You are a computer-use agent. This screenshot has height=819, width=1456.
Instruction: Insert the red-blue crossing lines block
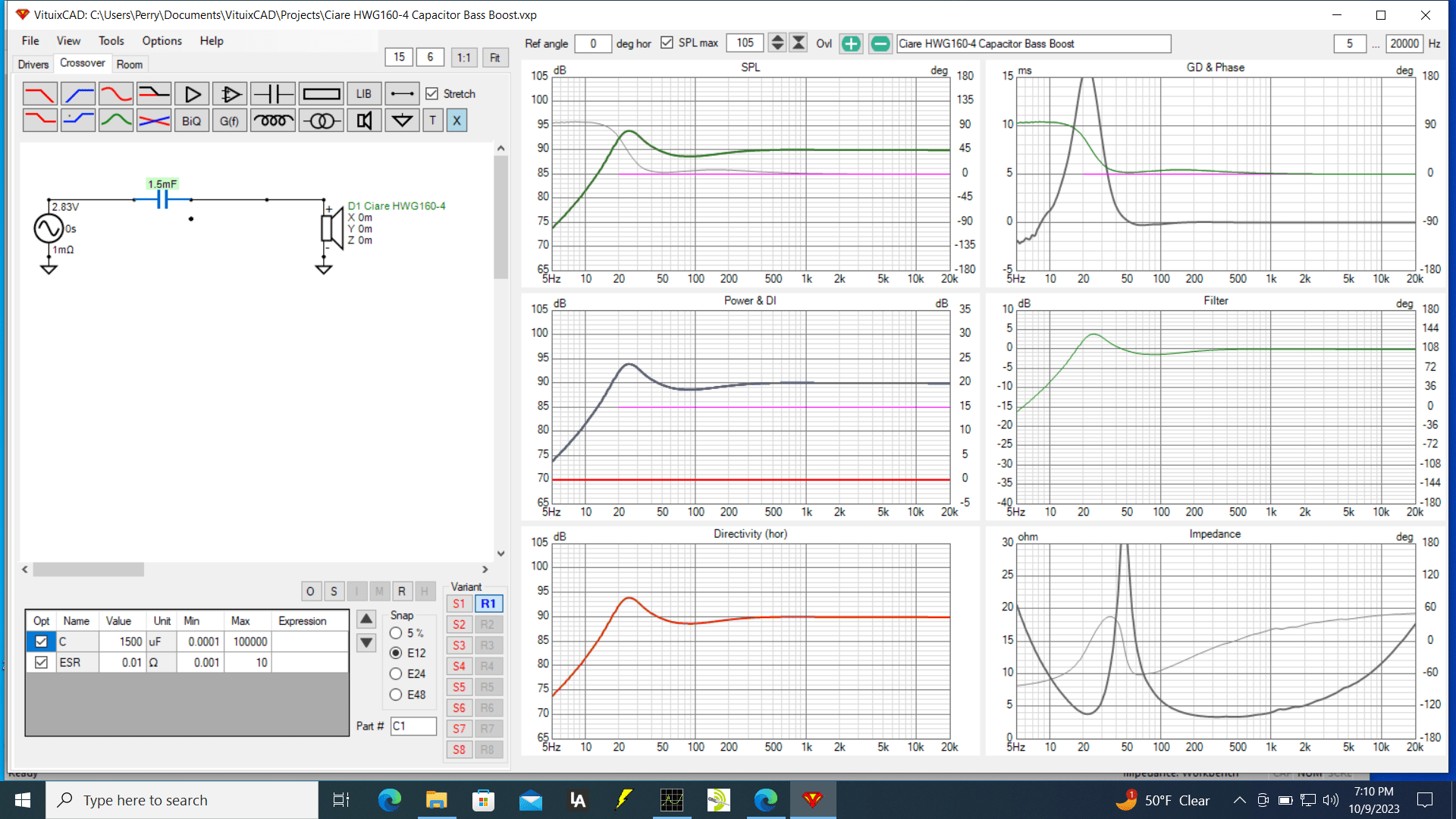pos(154,121)
